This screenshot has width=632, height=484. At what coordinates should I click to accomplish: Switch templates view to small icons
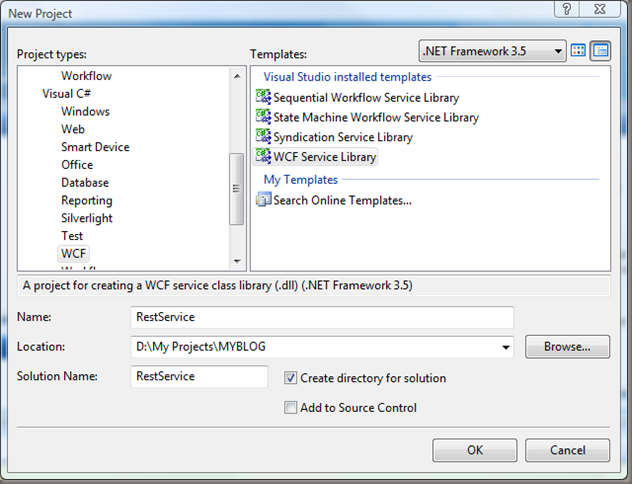point(601,51)
